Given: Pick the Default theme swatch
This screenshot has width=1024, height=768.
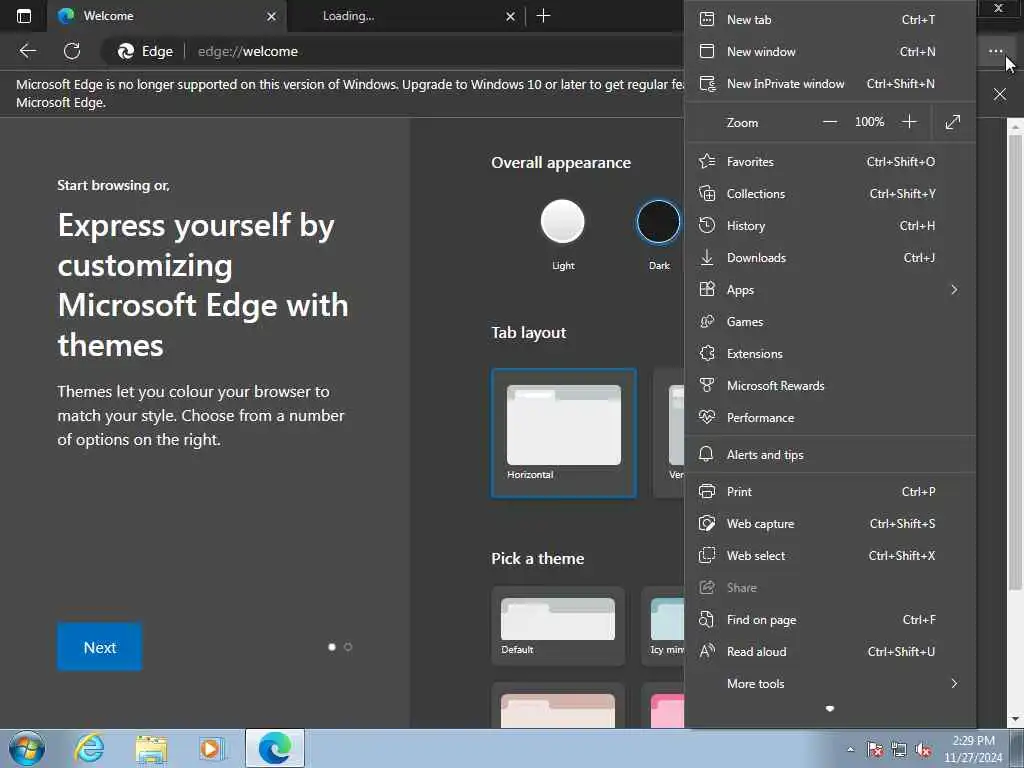Looking at the screenshot, I should point(558,626).
